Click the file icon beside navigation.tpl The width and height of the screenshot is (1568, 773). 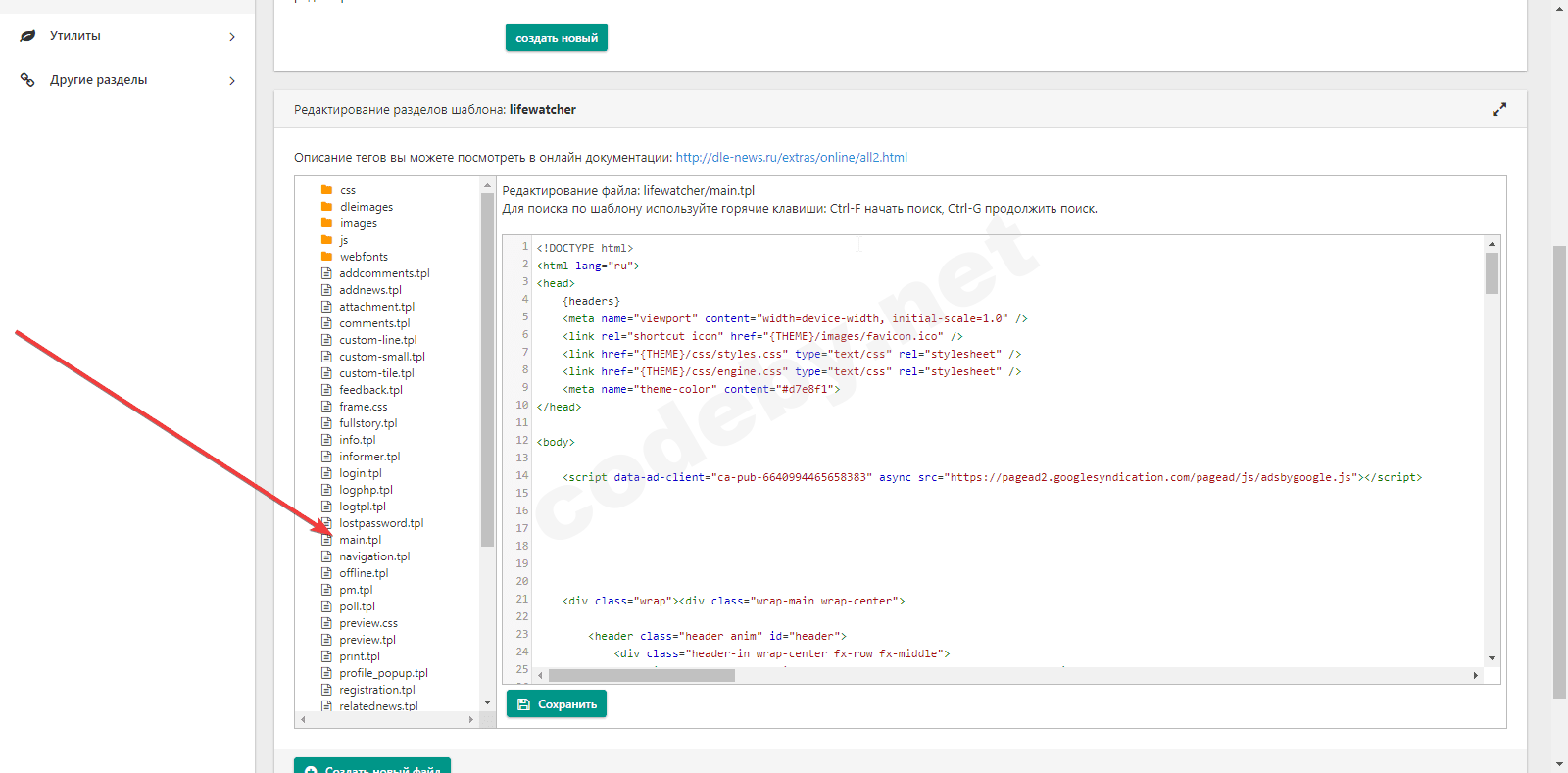pos(327,556)
